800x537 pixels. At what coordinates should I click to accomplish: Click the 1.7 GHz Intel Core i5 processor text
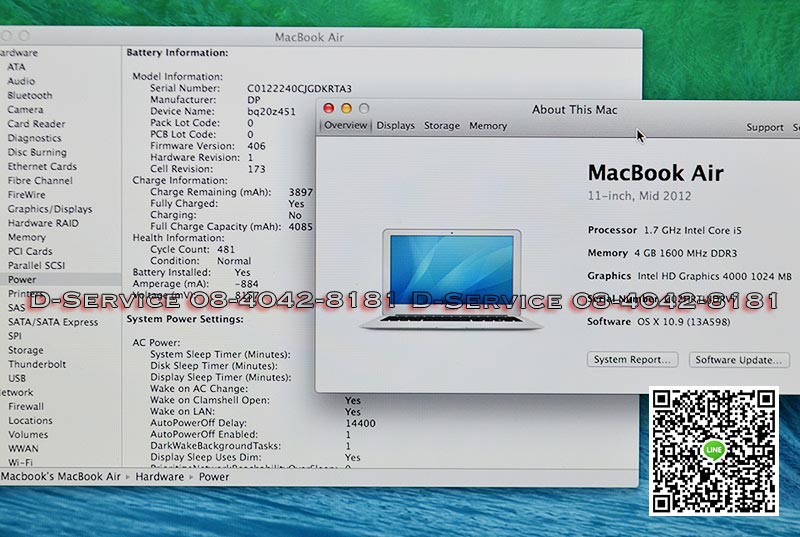click(x=693, y=231)
